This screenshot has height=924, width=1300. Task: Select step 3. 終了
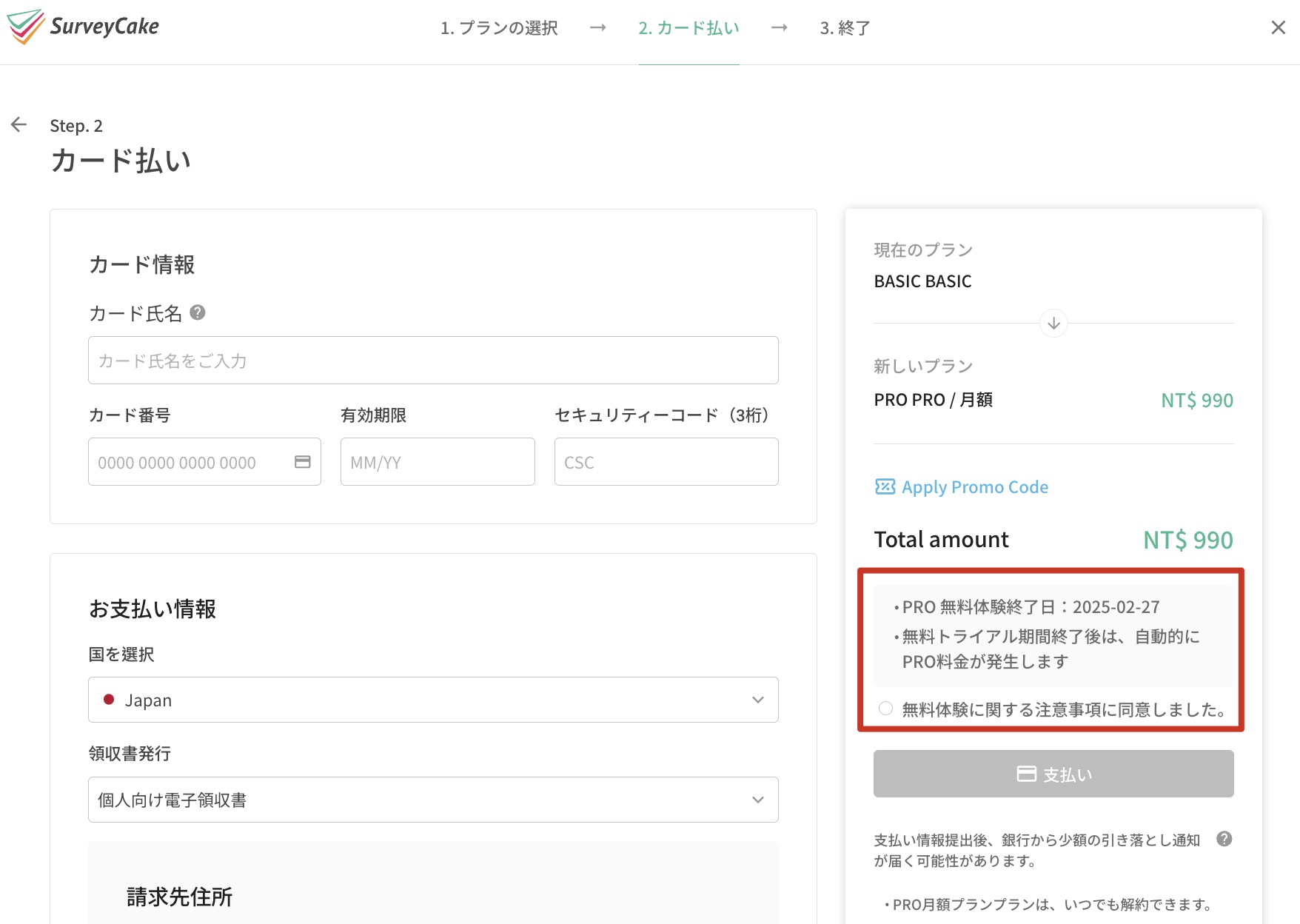[x=845, y=28]
